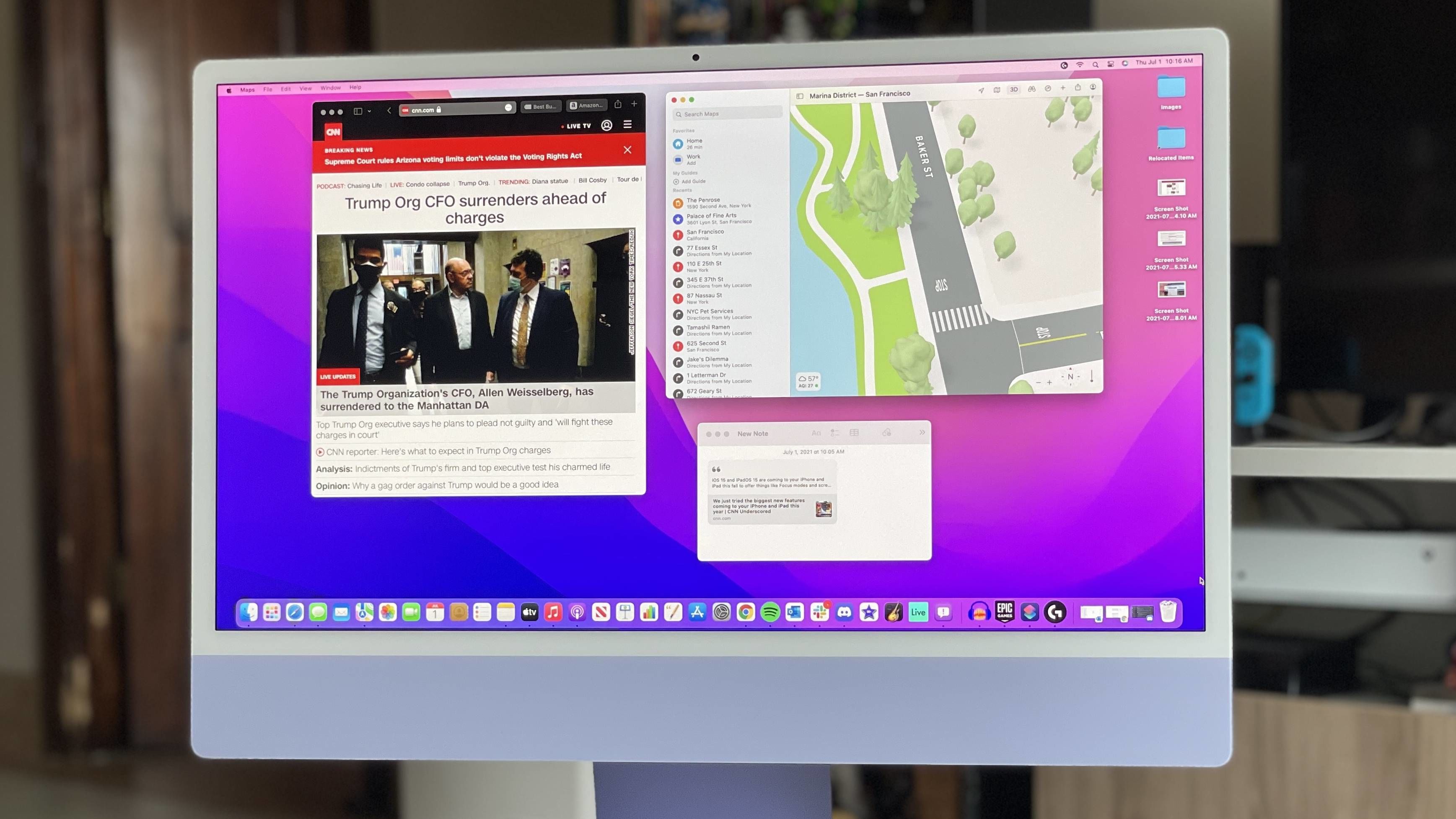Open the View menu
This screenshot has width=1456, height=819.
pyautogui.click(x=306, y=88)
